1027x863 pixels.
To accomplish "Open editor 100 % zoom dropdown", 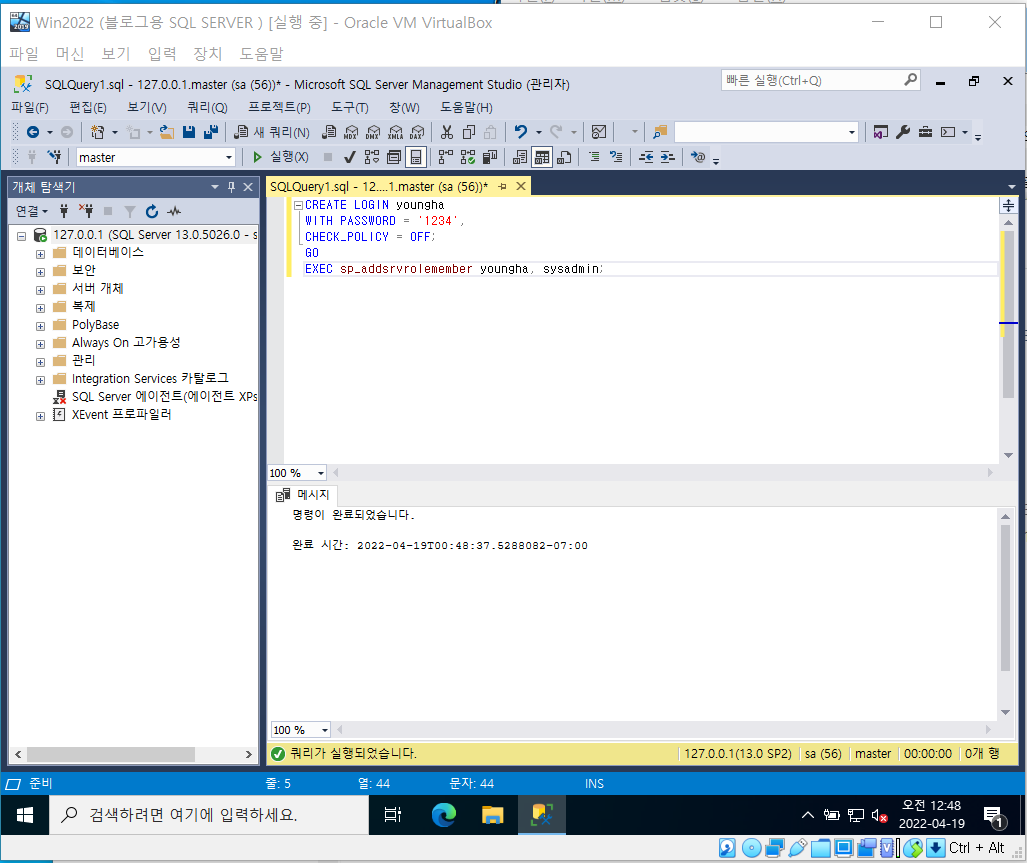I will point(320,473).
